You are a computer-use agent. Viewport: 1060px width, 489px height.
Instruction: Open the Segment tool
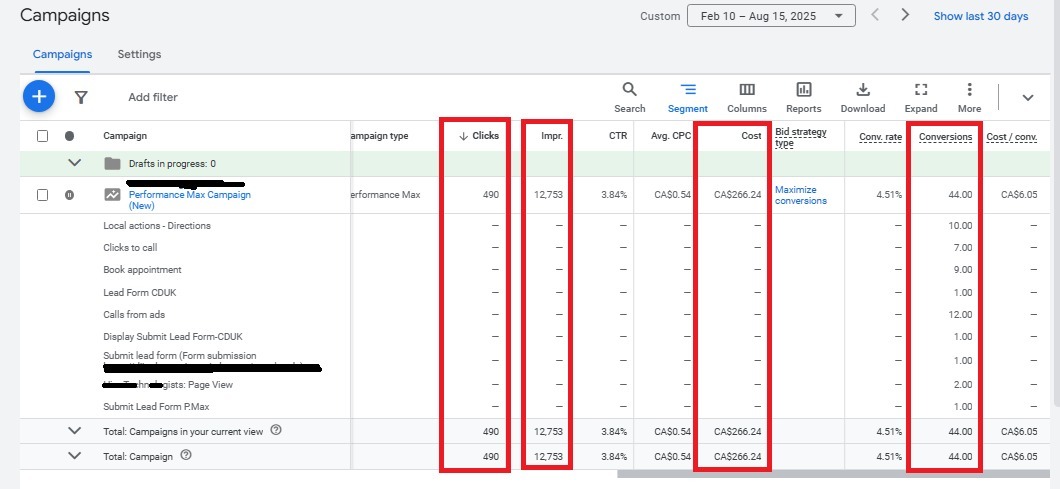688,96
